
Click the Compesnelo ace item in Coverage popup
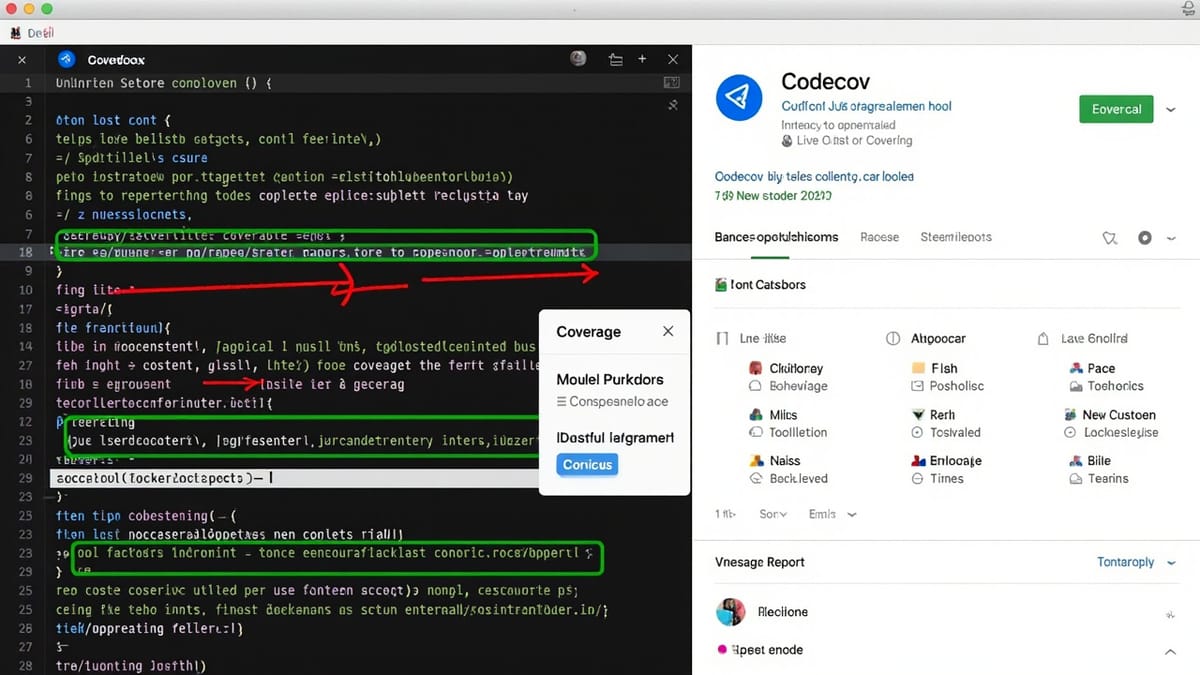(x=612, y=402)
